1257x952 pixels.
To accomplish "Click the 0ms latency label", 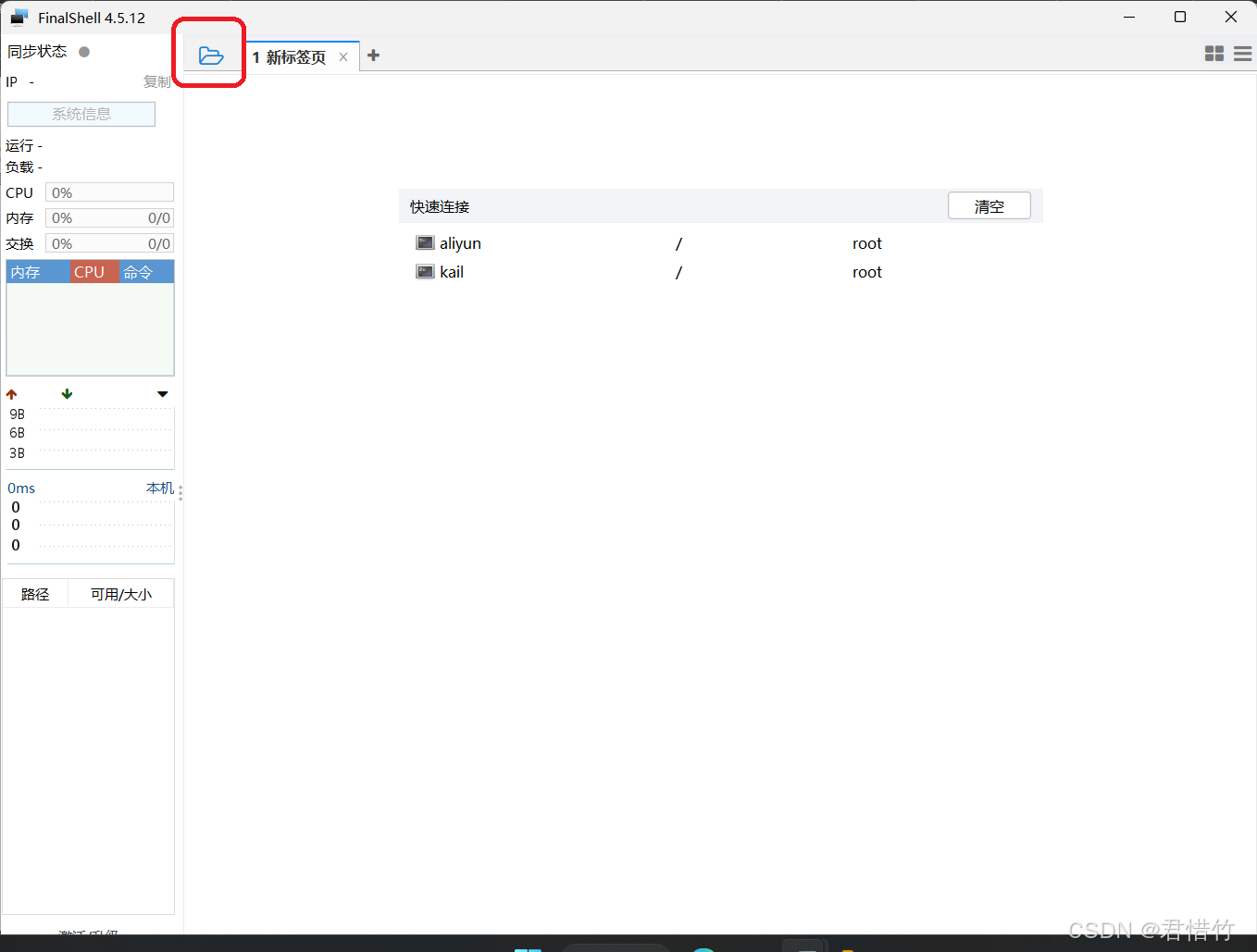I will click(x=21, y=488).
